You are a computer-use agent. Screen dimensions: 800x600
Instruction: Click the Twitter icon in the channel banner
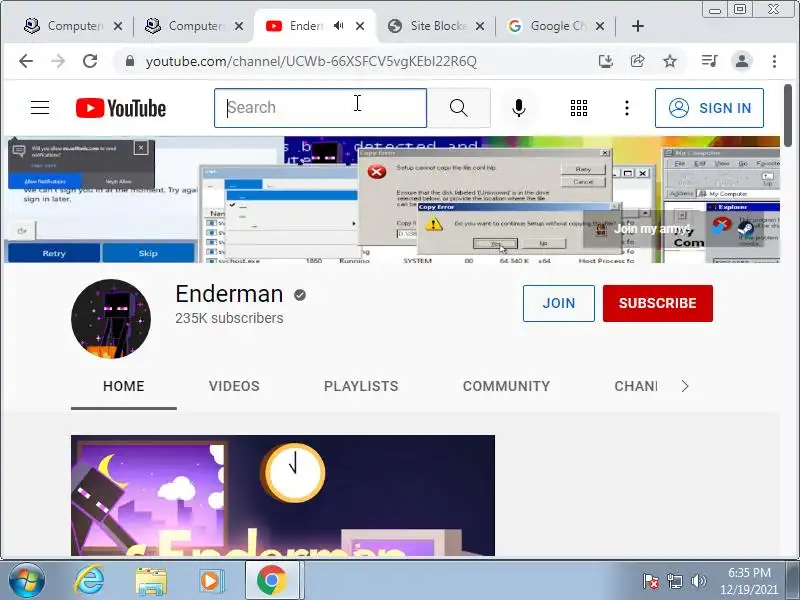point(720,226)
